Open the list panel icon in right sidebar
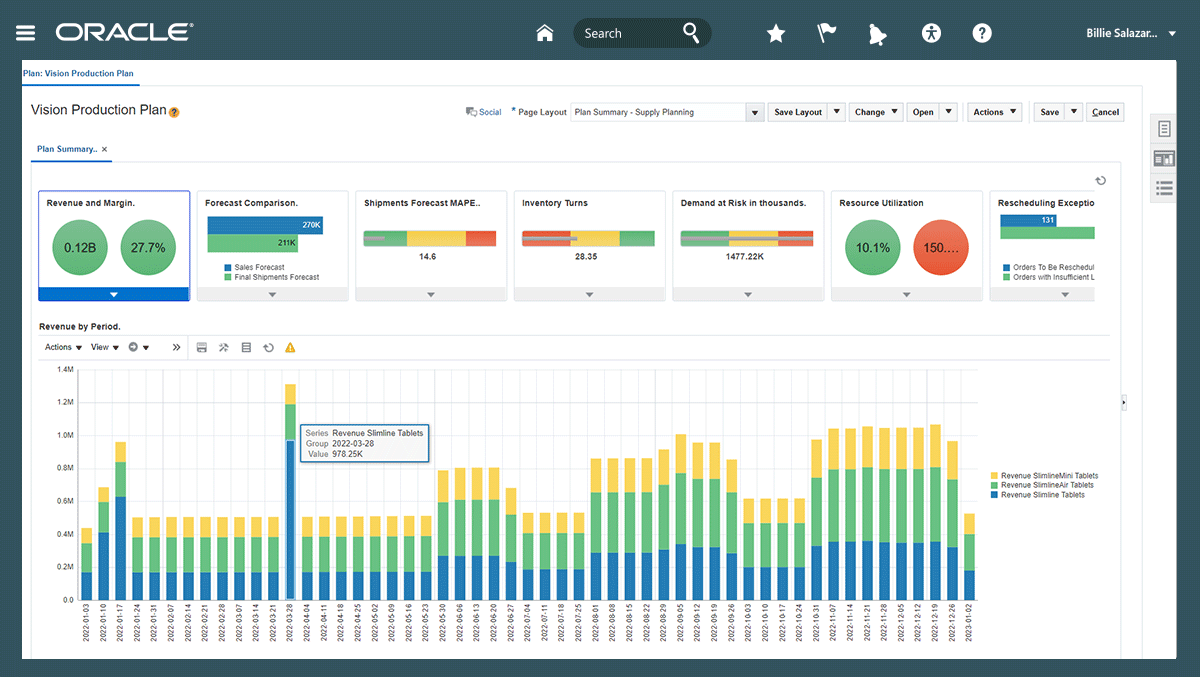This screenshot has width=1200, height=677. pyautogui.click(x=1164, y=187)
